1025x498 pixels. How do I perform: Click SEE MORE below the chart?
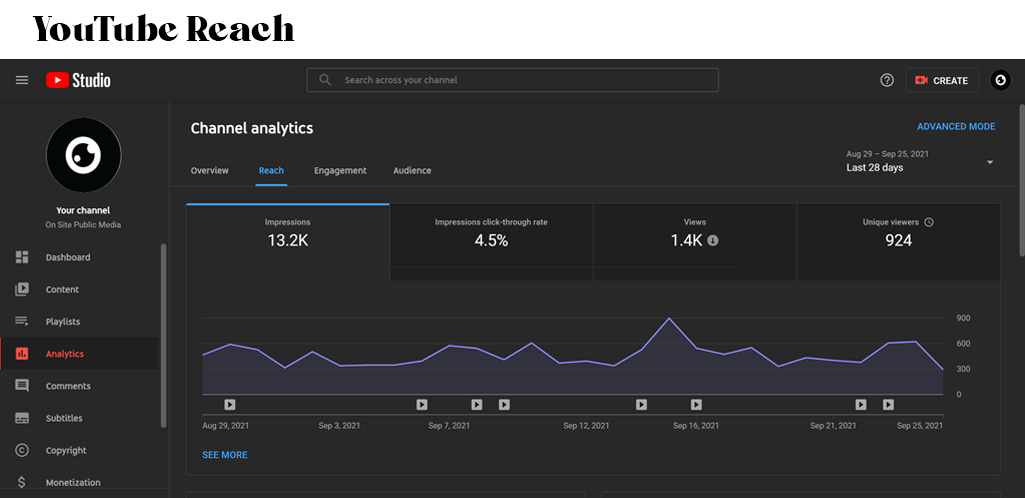(x=225, y=455)
